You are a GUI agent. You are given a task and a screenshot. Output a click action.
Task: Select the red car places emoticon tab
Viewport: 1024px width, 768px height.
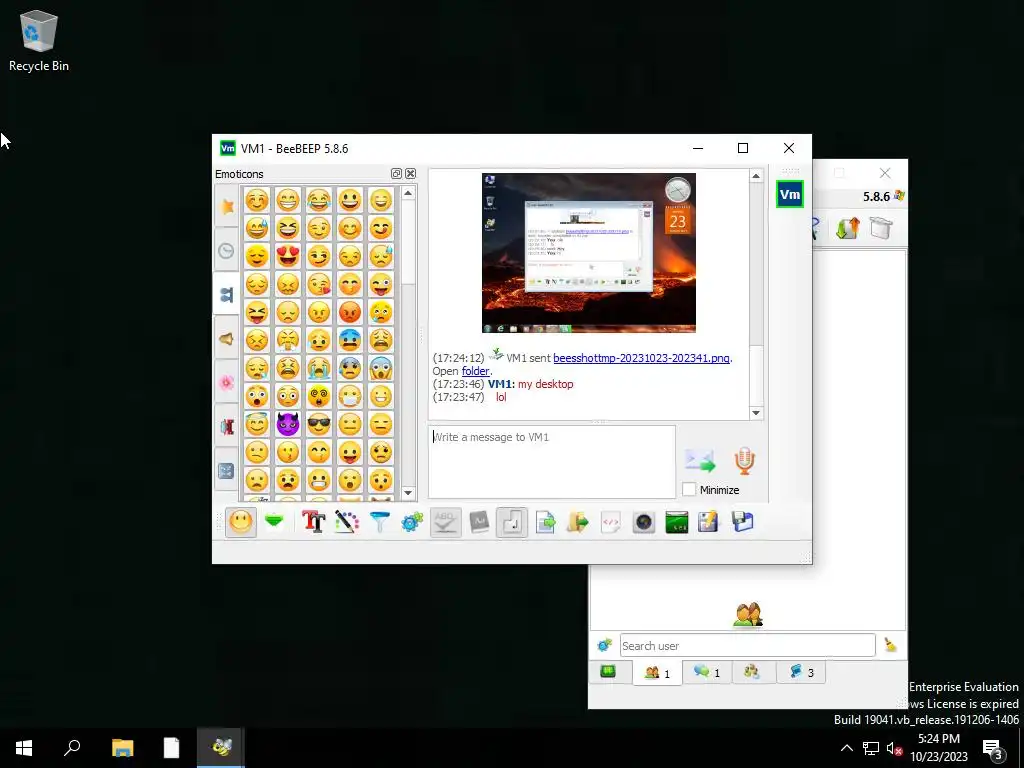[x=227, y=426]
